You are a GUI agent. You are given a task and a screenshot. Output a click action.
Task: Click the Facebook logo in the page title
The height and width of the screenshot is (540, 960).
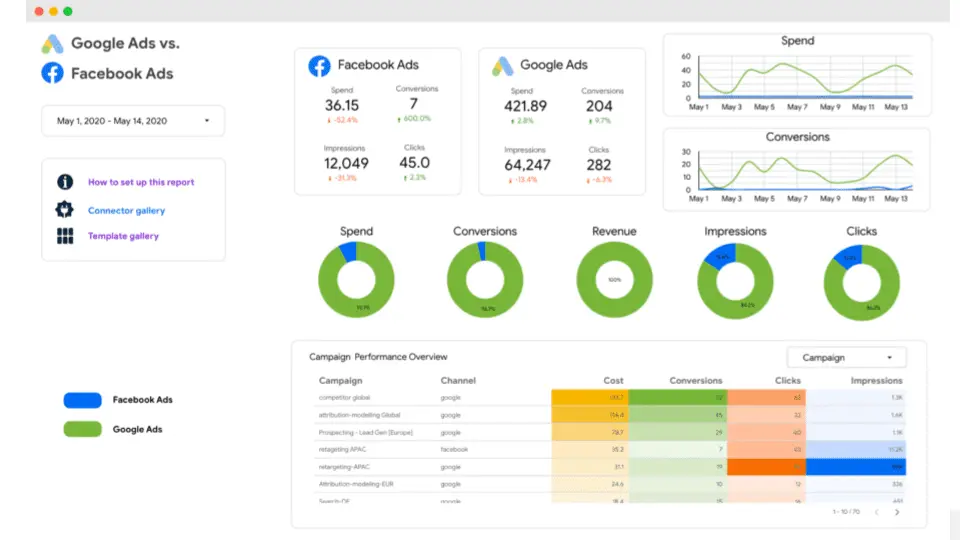52,73
